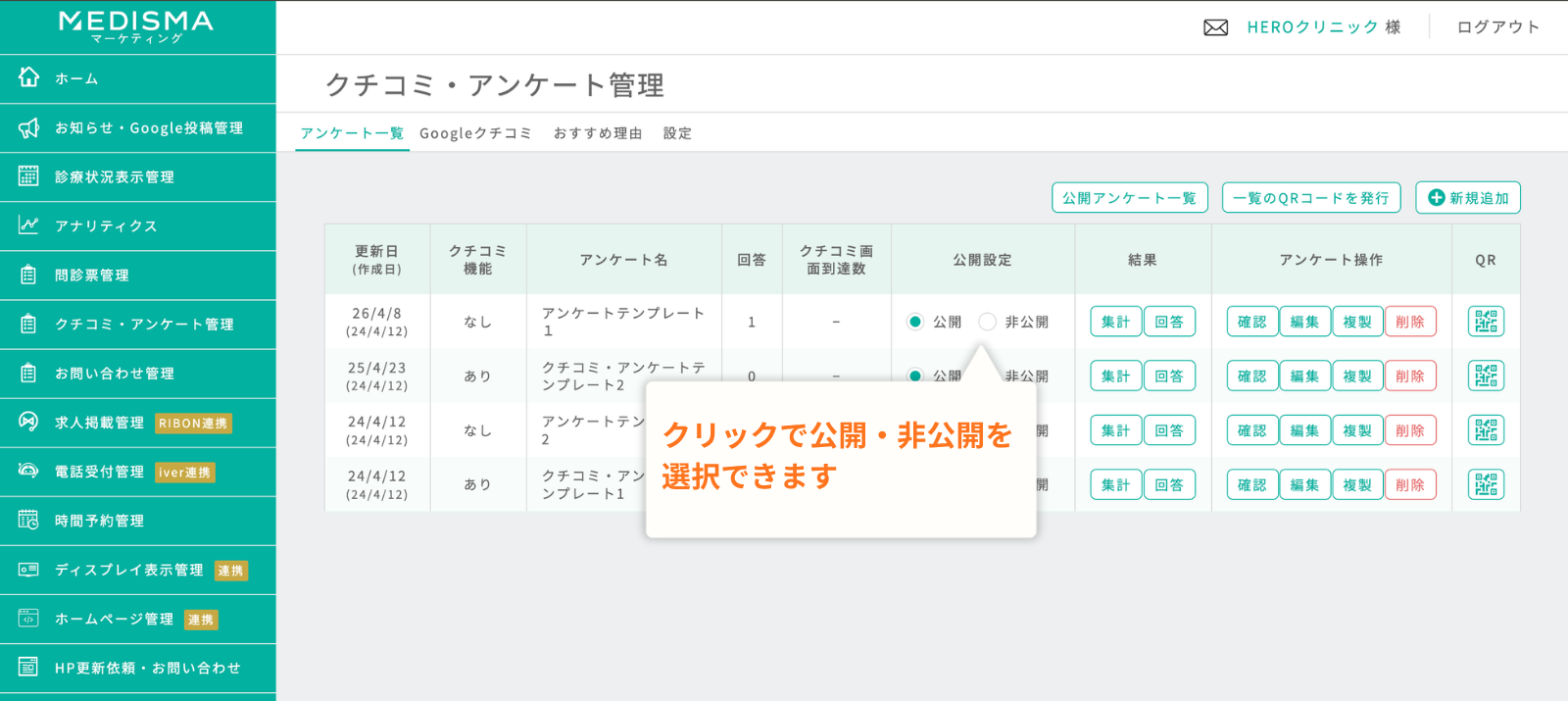Click 確認 for アンケートテンプレート2 row
Viewport: 1568px width, 701px height.
point(1252,430)
